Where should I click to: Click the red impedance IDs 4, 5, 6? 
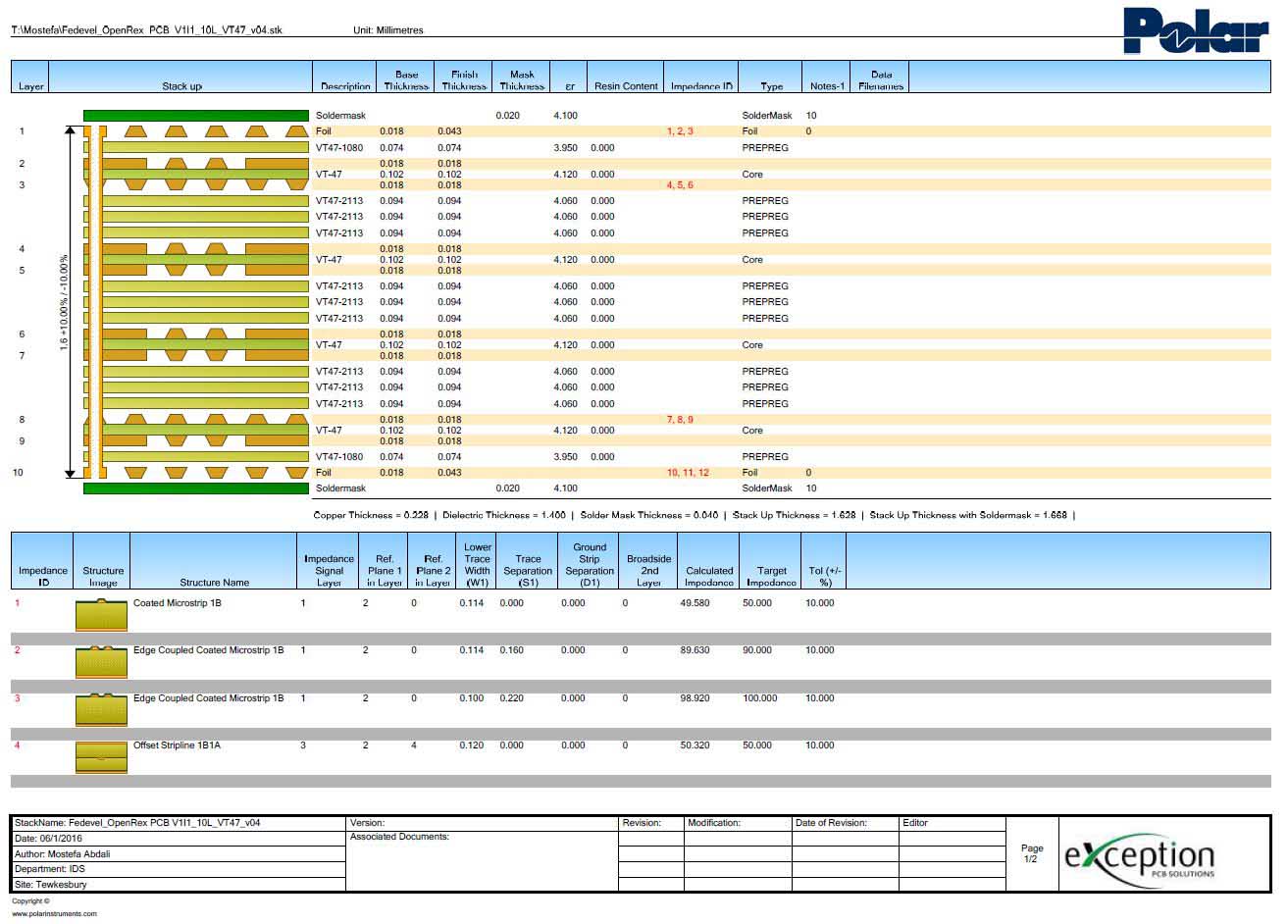point(680,185)
